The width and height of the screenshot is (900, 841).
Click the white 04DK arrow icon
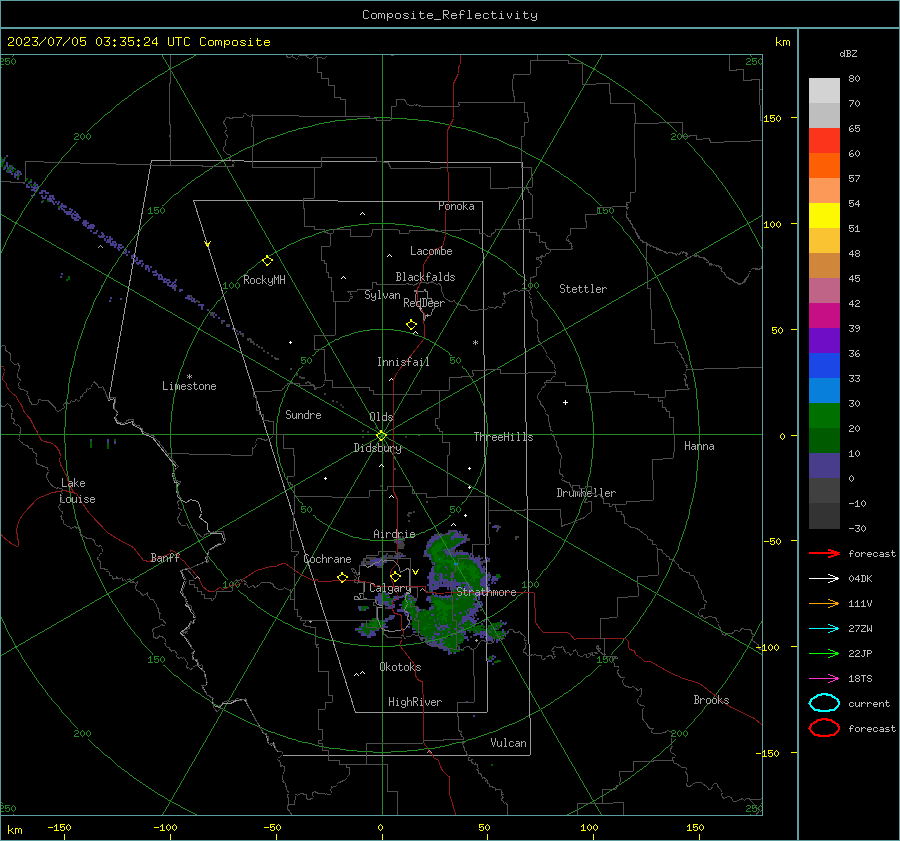[x=824, y=578]
